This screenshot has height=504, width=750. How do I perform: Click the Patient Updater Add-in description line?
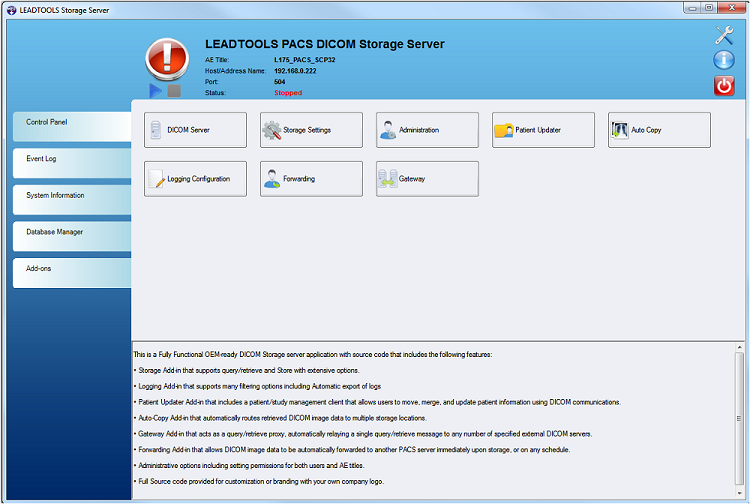(379, 402)
